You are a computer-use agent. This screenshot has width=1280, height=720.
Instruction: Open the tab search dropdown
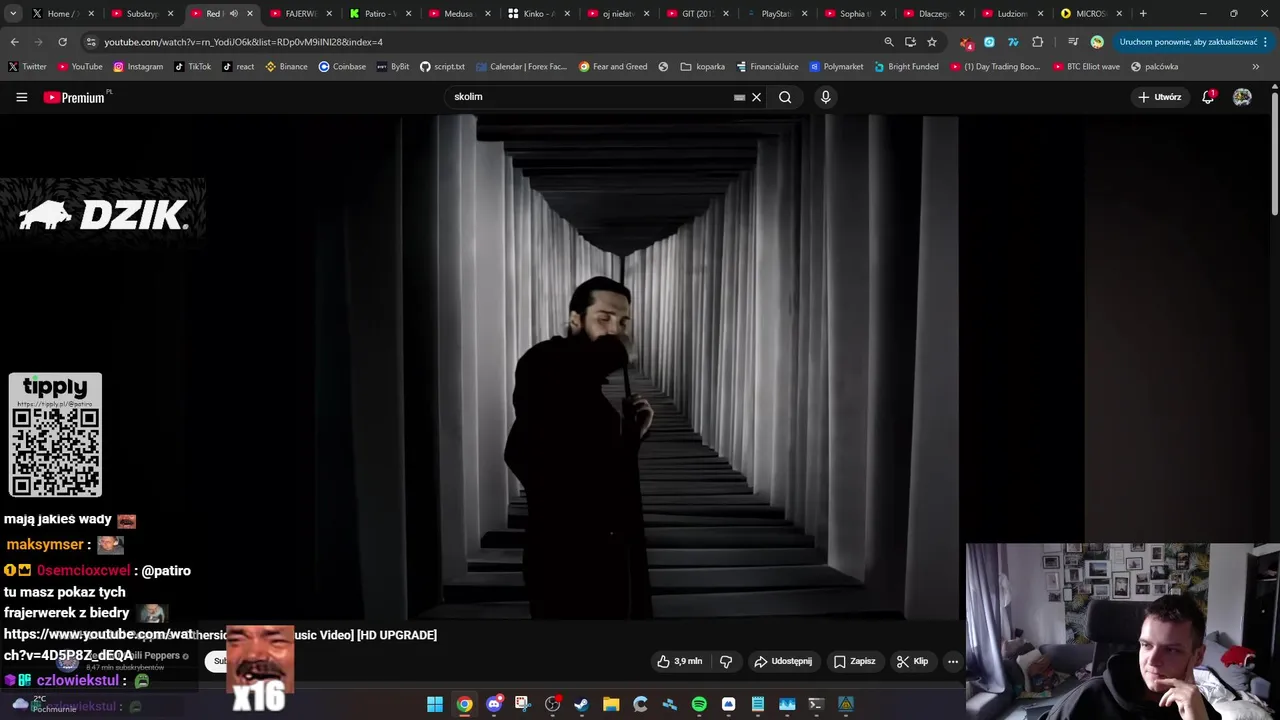coord(13,14)
